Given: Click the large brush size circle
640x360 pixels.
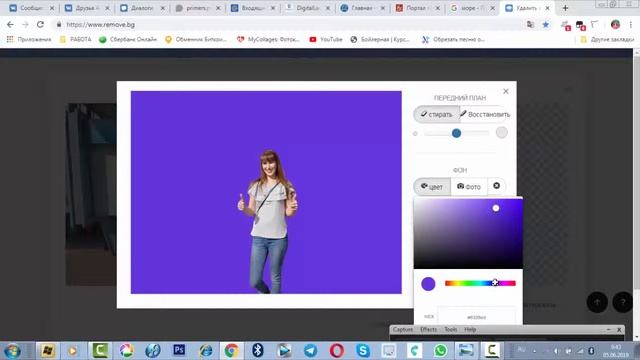Looking at the screenshot, I should tap(502, 133).
